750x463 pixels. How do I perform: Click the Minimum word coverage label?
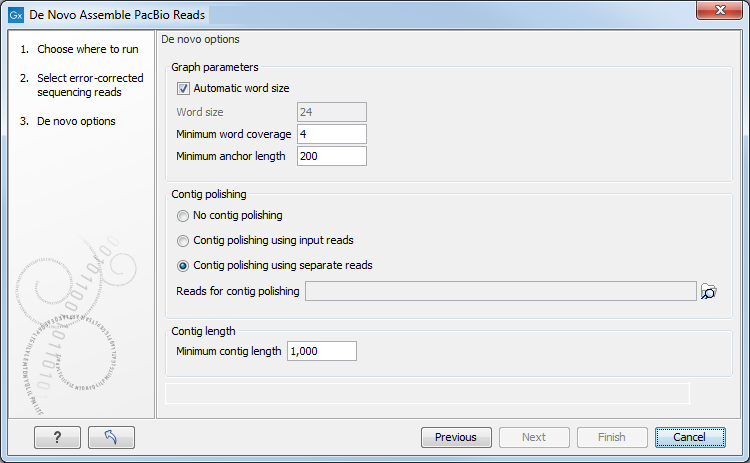234,134
